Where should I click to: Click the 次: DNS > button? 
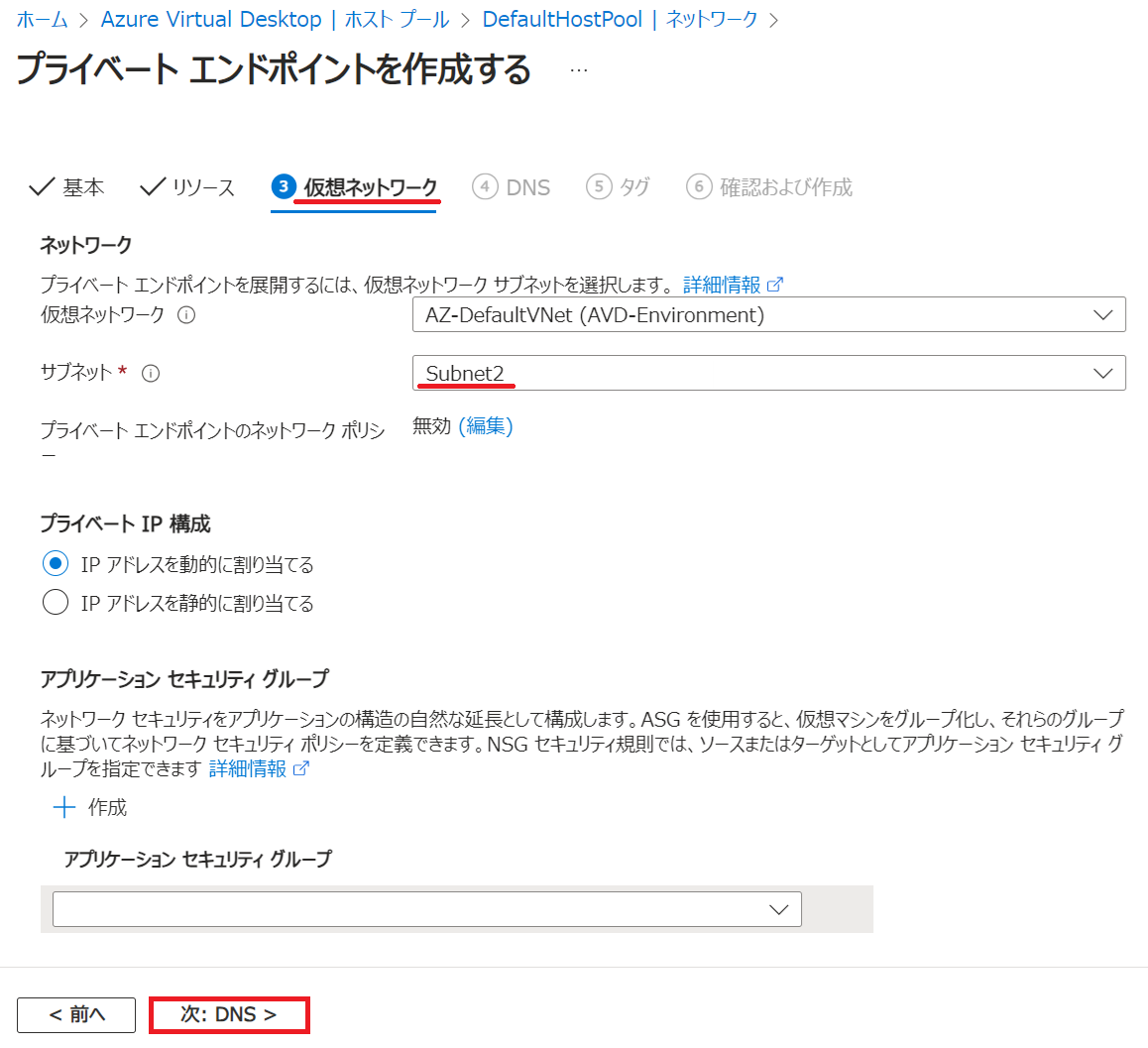click(x=229, y=1015)
